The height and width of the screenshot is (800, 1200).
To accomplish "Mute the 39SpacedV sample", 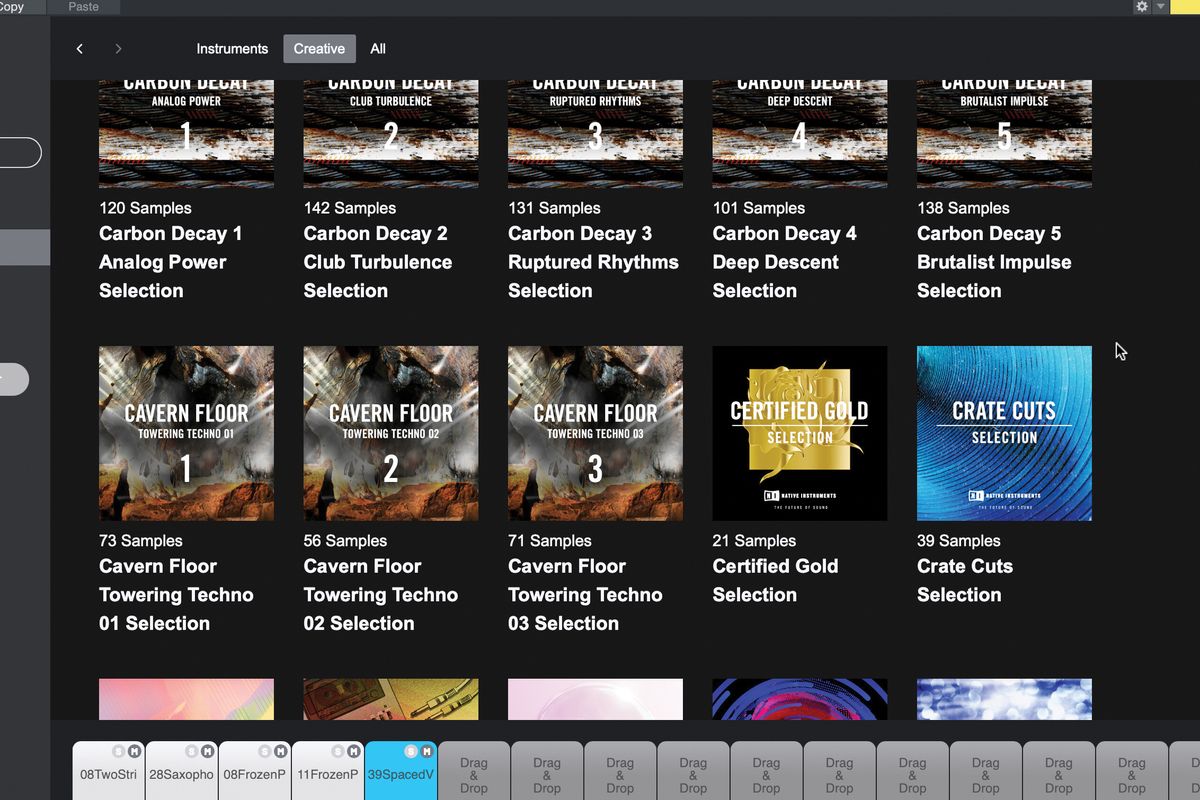I will pos(427,750).
